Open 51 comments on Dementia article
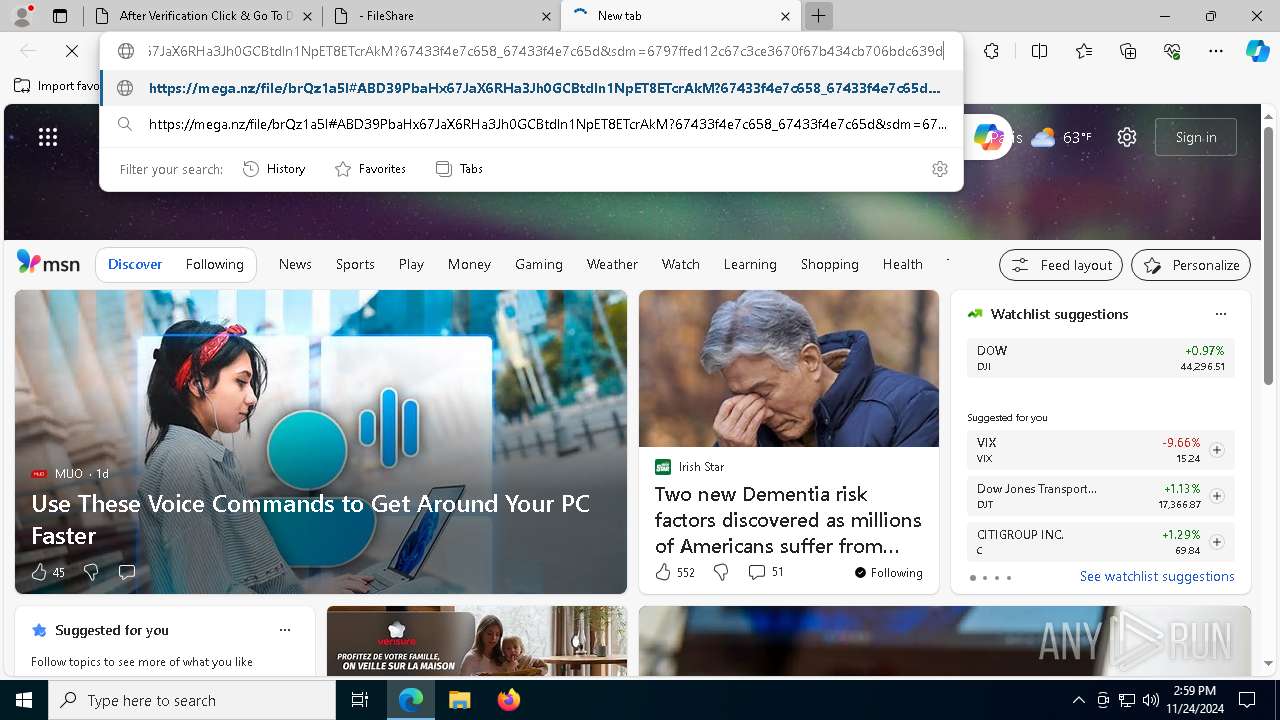The height and width of the screenshot is (720, 1280). click(x=766, y=572)
